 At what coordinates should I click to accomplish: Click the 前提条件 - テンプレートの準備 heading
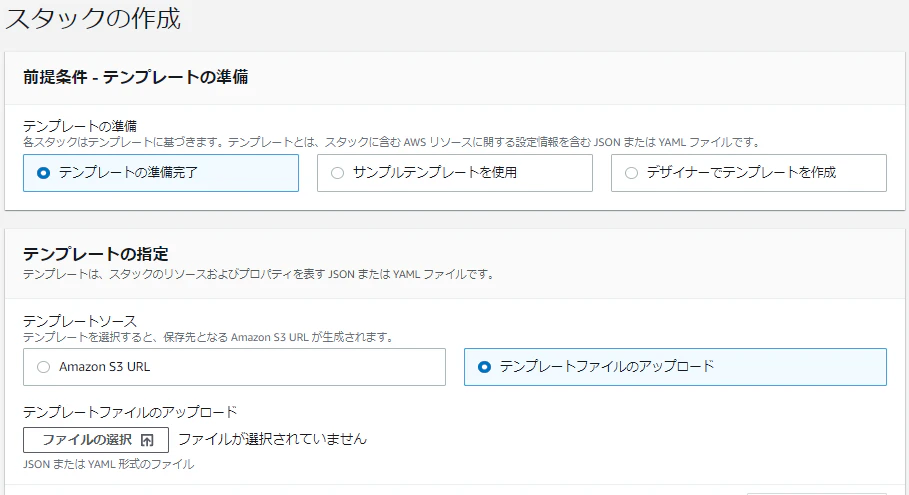click(136, 77)
